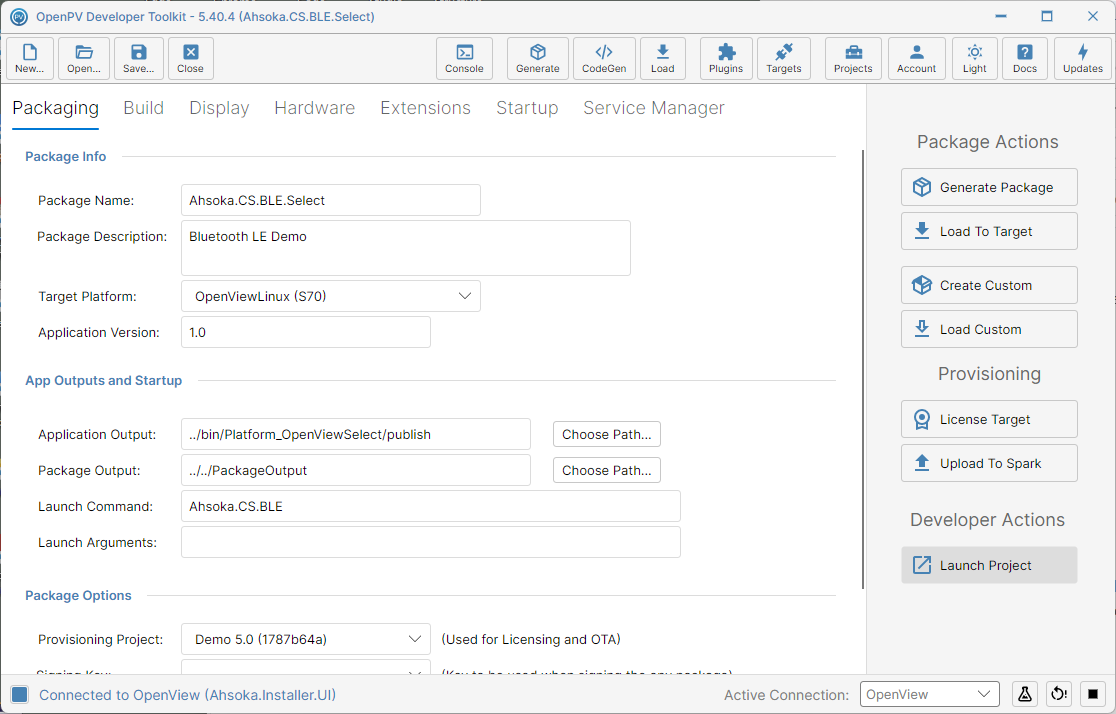Choose path for Package Output
This screenshot has height=714, width=1116.
coord(606,471)
